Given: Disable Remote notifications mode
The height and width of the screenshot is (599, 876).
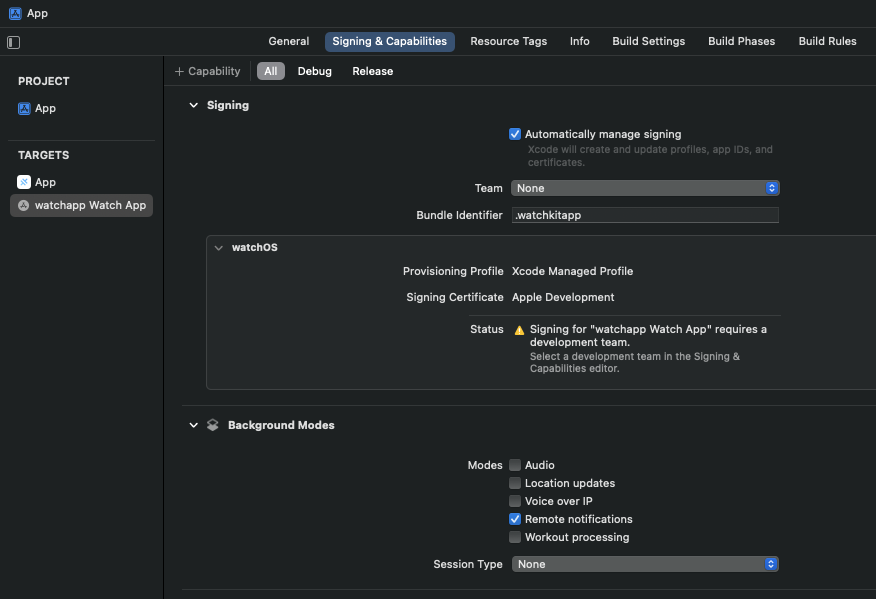Looking at the screenshot, I should pyautogui.click(x=515, y=519).
